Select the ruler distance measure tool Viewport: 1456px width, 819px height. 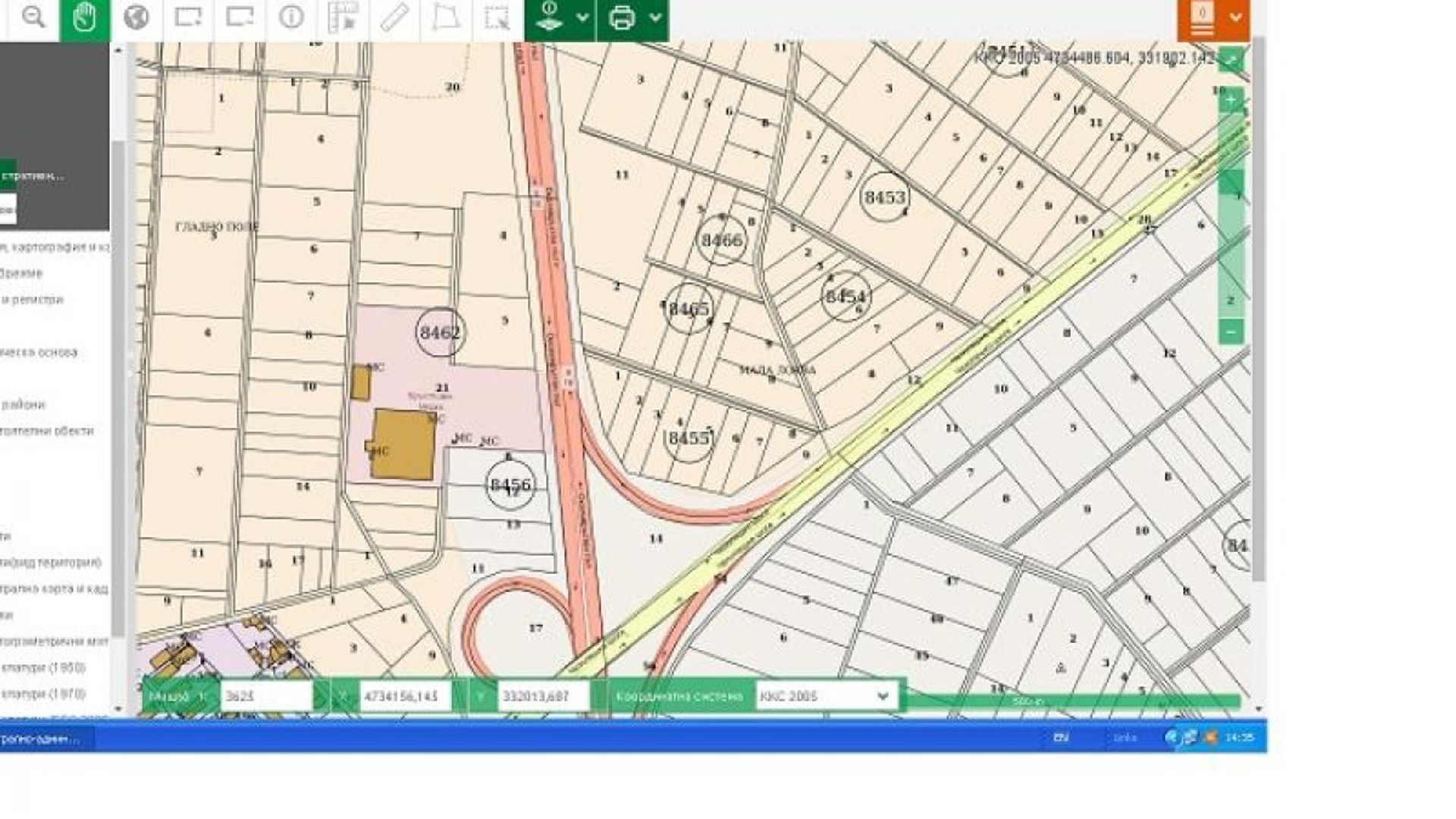click(x=394, y=17)
